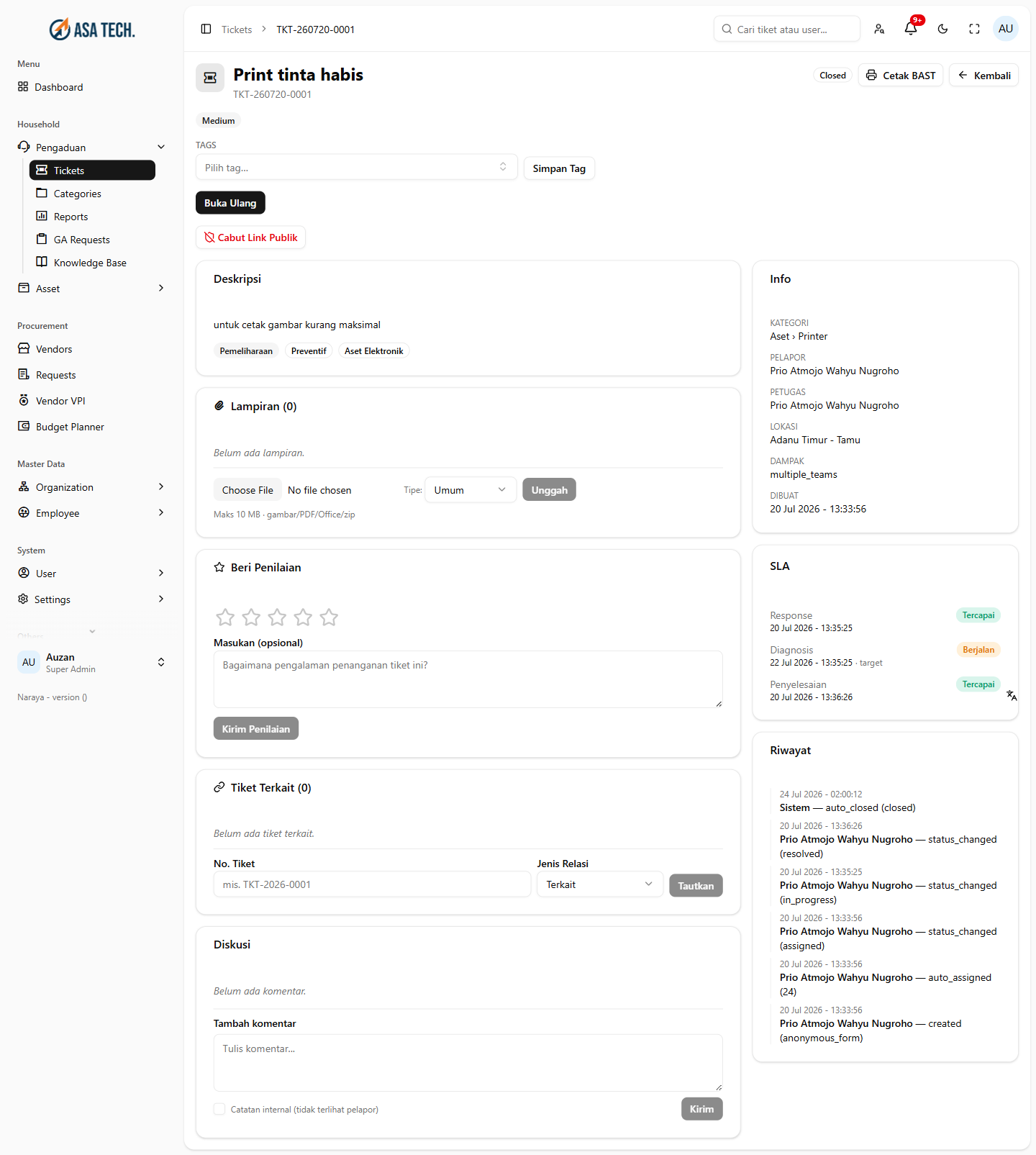Open the AU profile avatar in the top bar
The width and height of the screenshot is (1036, 1155).
1006,29
